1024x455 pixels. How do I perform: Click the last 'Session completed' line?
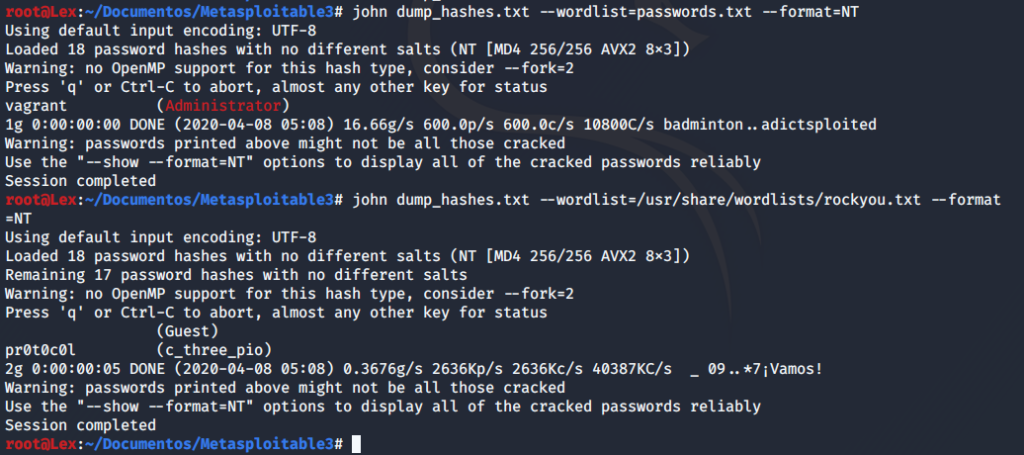80,426
